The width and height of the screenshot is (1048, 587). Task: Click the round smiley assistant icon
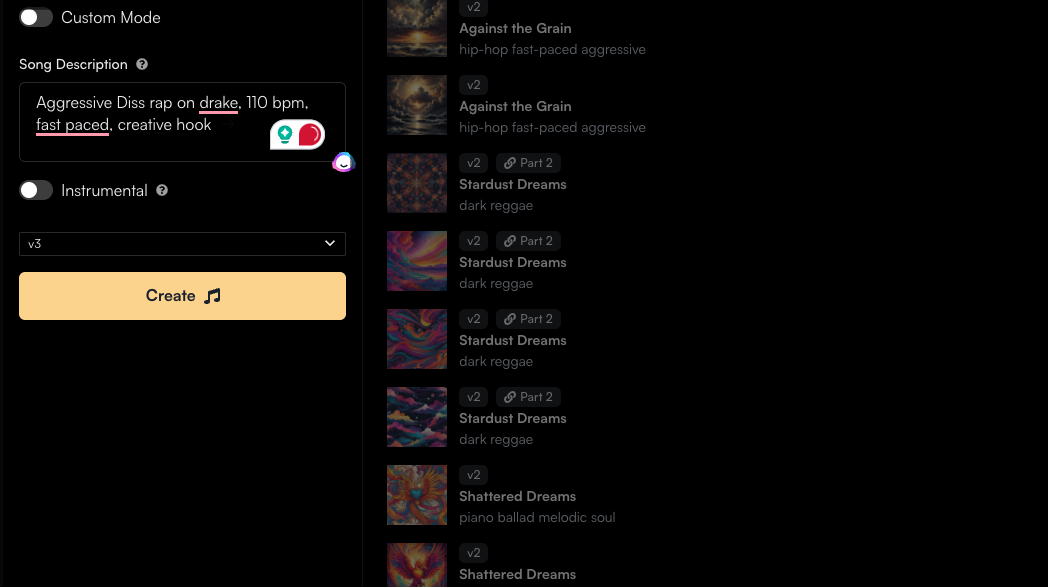pos(344,162)
